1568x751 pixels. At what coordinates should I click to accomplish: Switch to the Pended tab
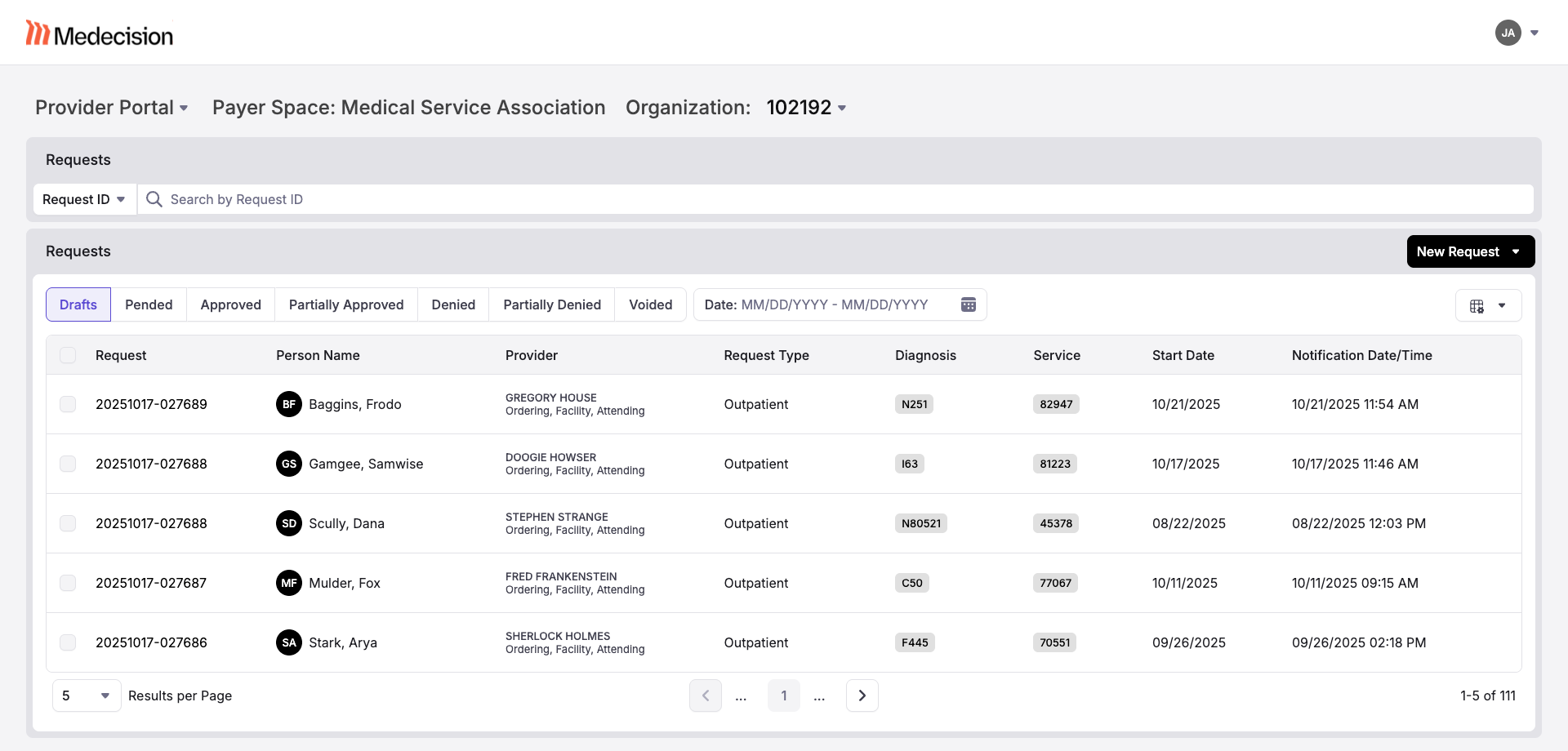pyautogui.click(x=149, y=304)
